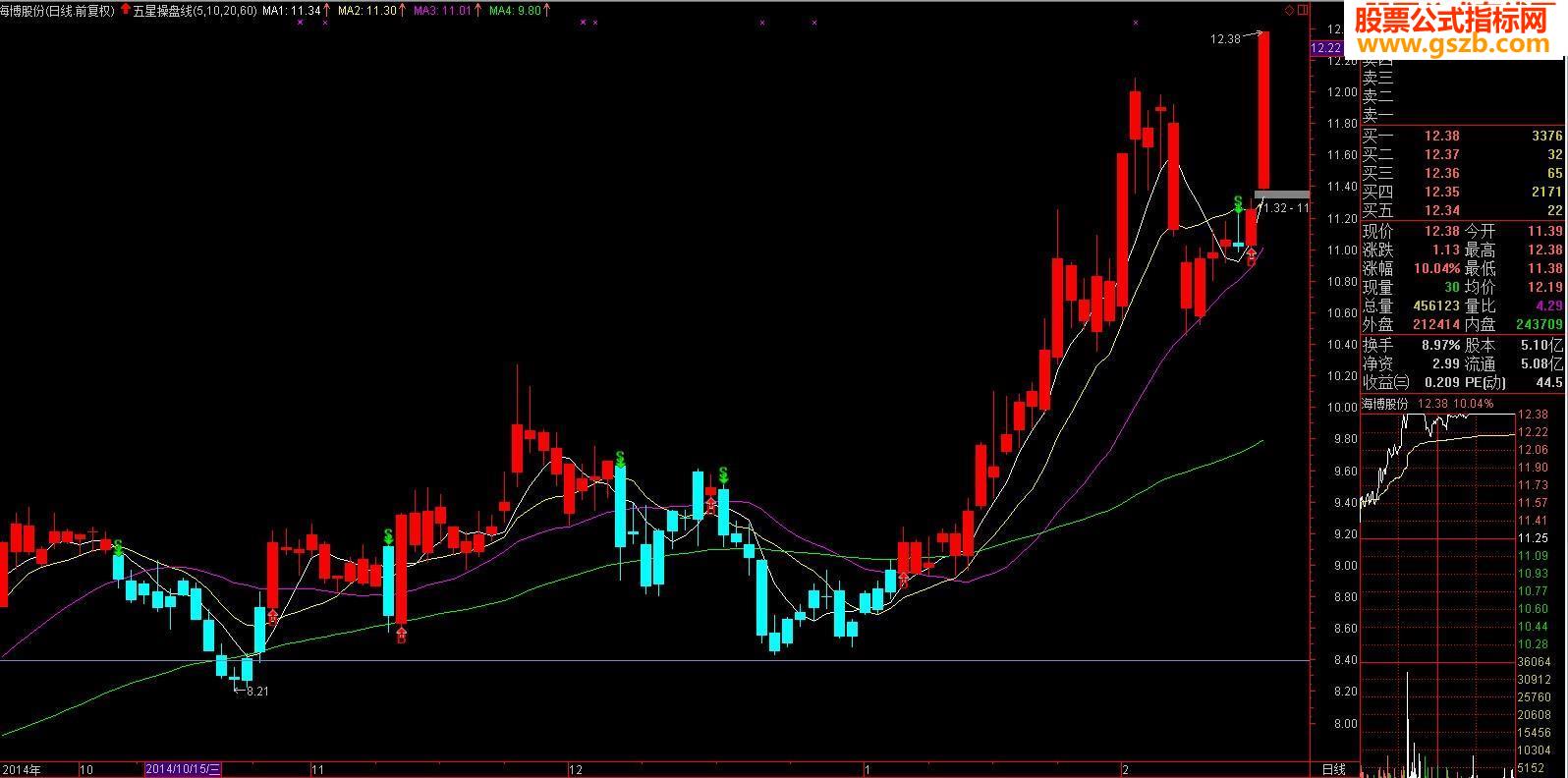Image resolution: width=1568 pixels, height=778 pixels.
Task: Click the 8.21 low price label
Action: [x=256, y=691]
